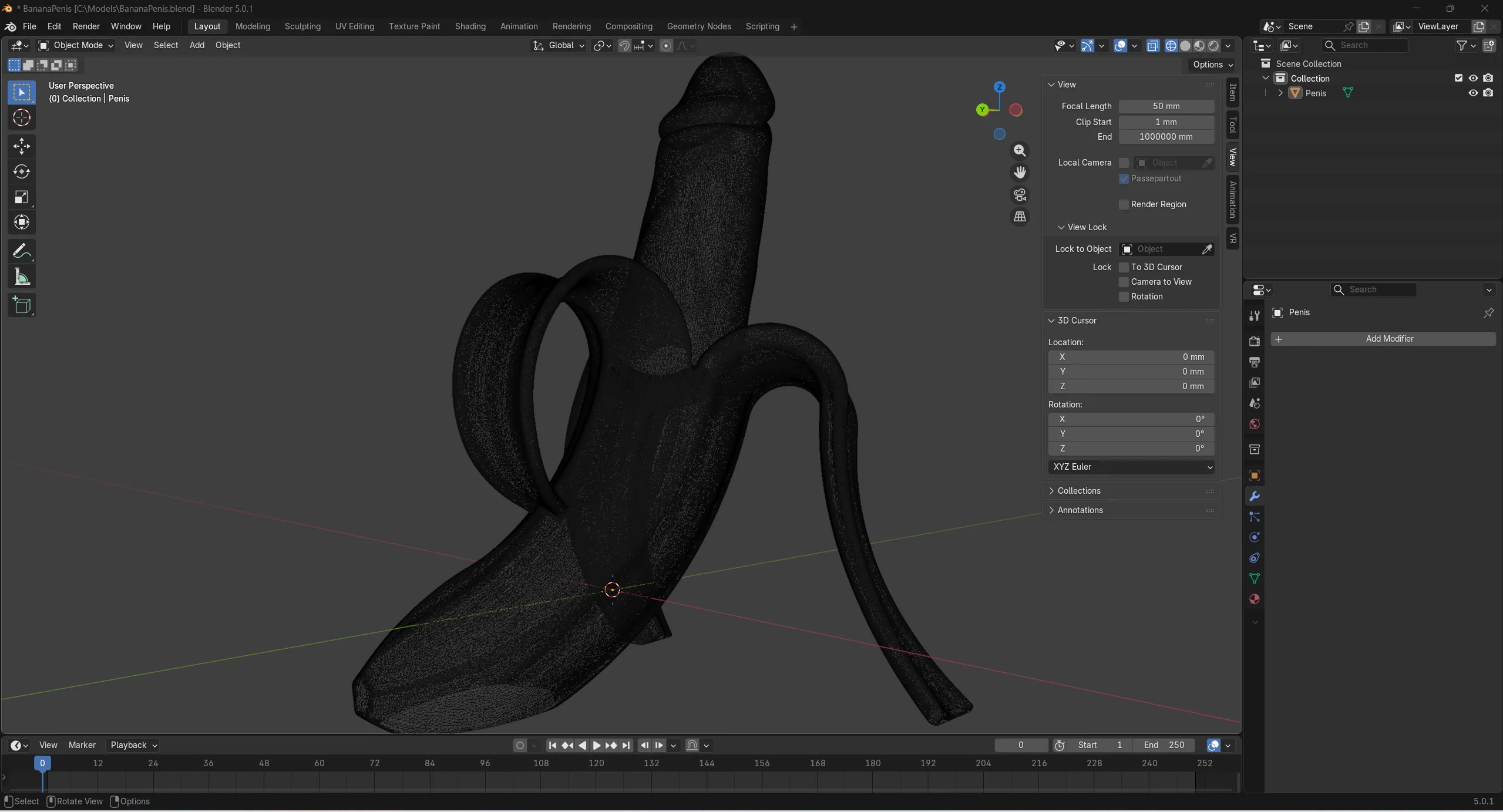Viewport: 1503px width, 812px height.
Task: Enable Lock To 3D Cursor checkbox
Action: tap(1124, 267)
